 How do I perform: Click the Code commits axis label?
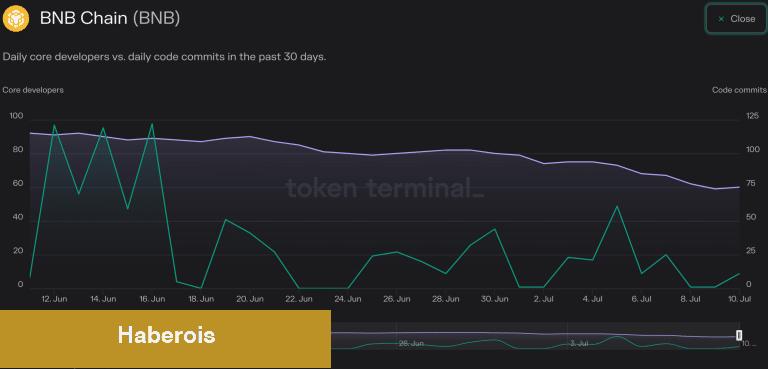click(x=739, y=90)
